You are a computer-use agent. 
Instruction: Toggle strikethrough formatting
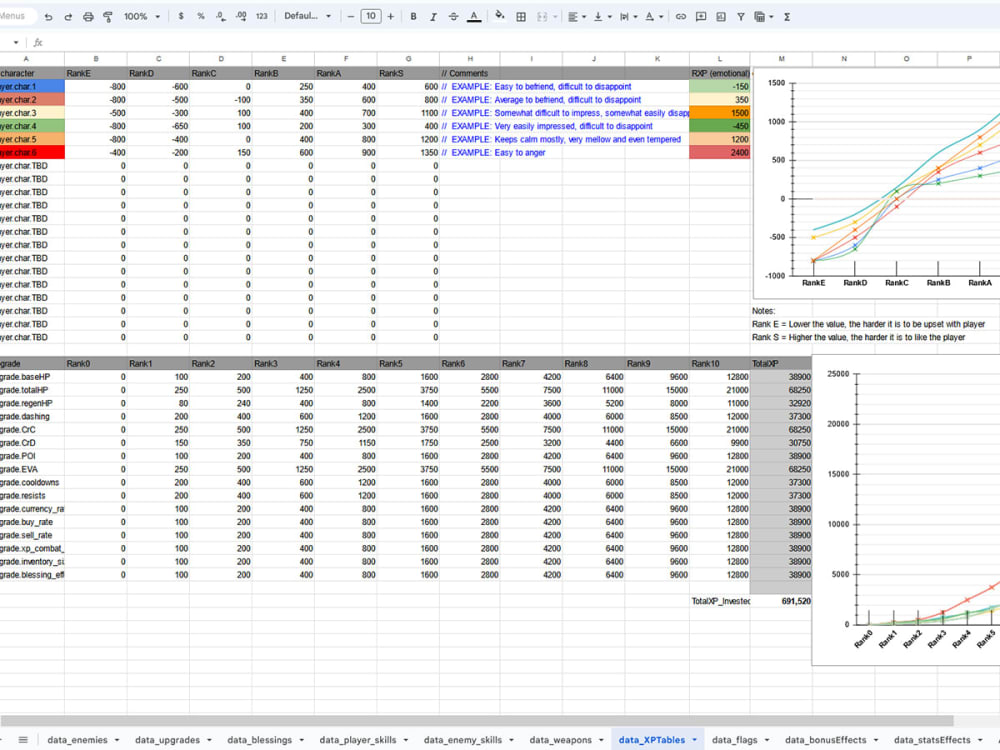pyautogui.click(x=453, y=17)
